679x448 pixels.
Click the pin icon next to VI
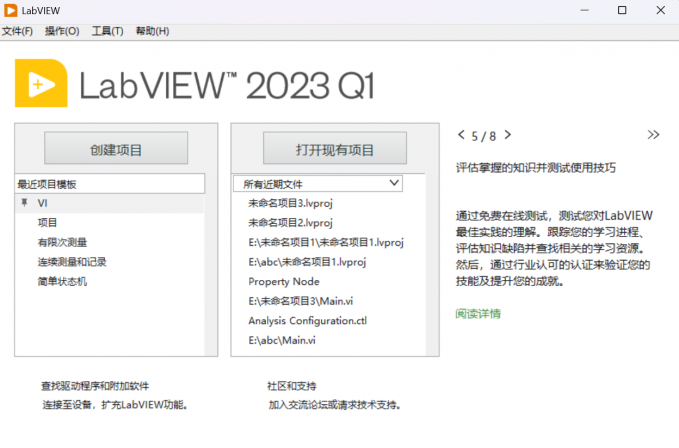pyautogui.click(x=25, y=203)
